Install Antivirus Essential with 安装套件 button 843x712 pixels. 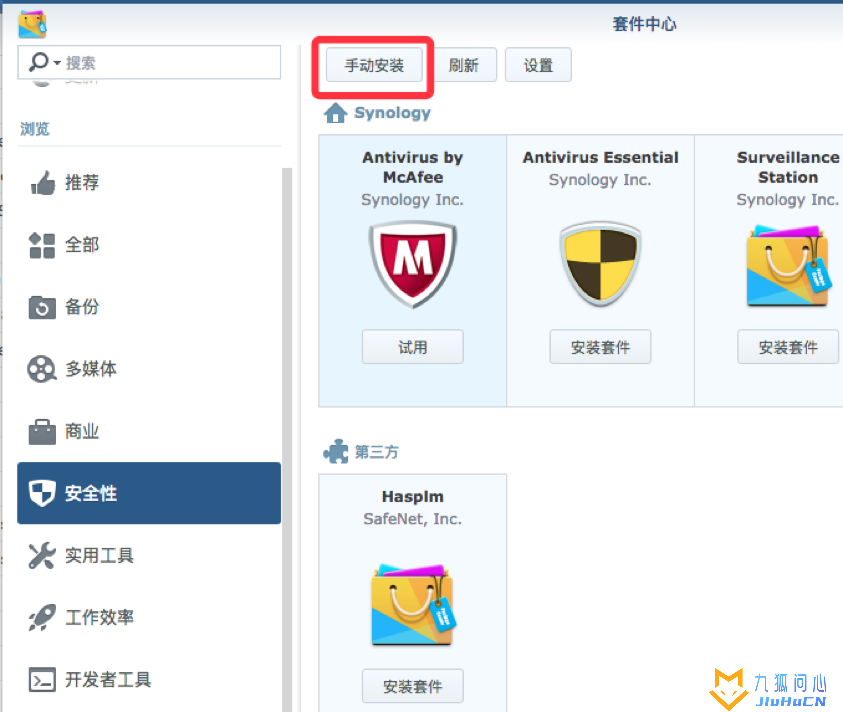pos(601,347)
